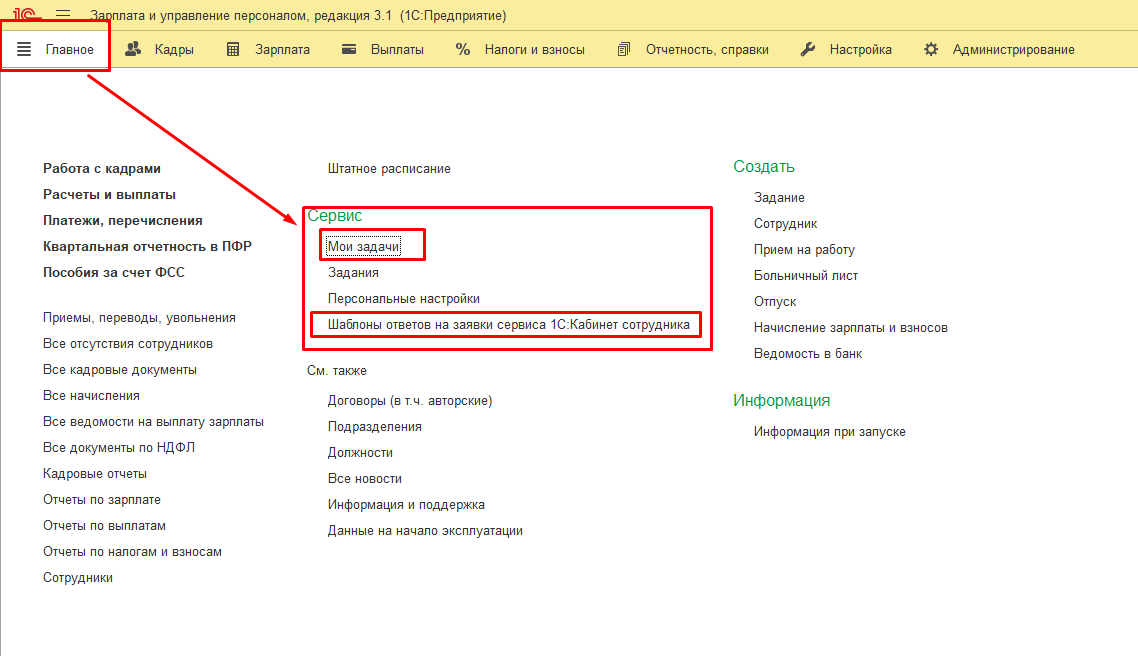1138x656 pixels.
Task: Click the Администрирование gear icon
Action: tap(931, 49)
